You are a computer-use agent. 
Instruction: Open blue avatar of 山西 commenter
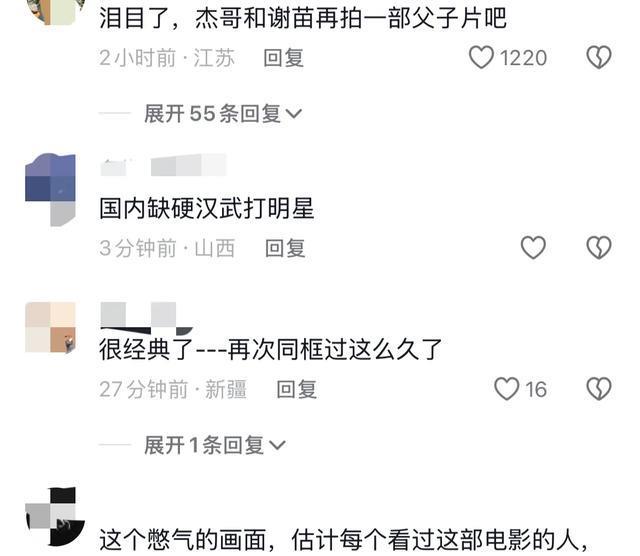tap(50, 189)
